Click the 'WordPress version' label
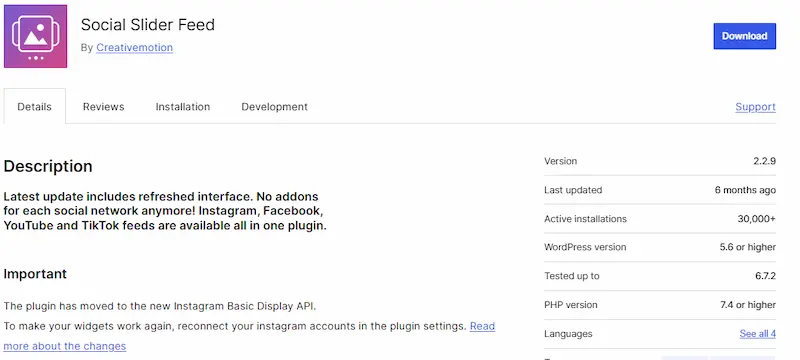The width and height of the screenshot is (800, 360). 585,247
